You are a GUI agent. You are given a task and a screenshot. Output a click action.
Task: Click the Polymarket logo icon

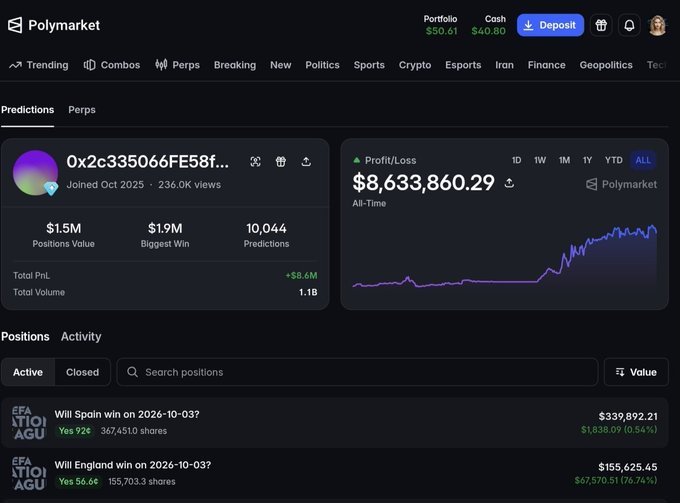[15, 25]
